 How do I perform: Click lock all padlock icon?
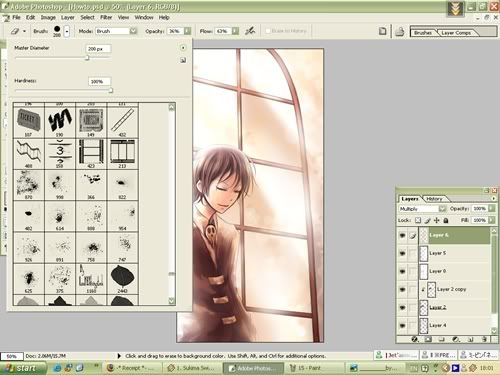[446, 220]
